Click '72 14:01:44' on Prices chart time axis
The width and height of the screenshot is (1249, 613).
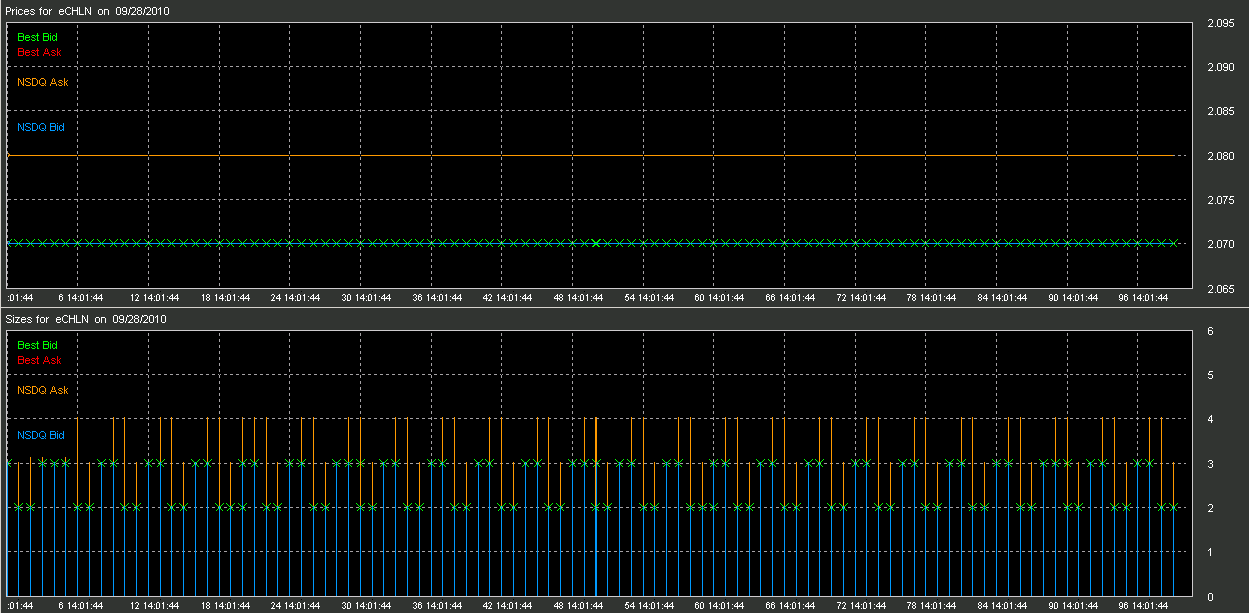[x=862, y=297]
